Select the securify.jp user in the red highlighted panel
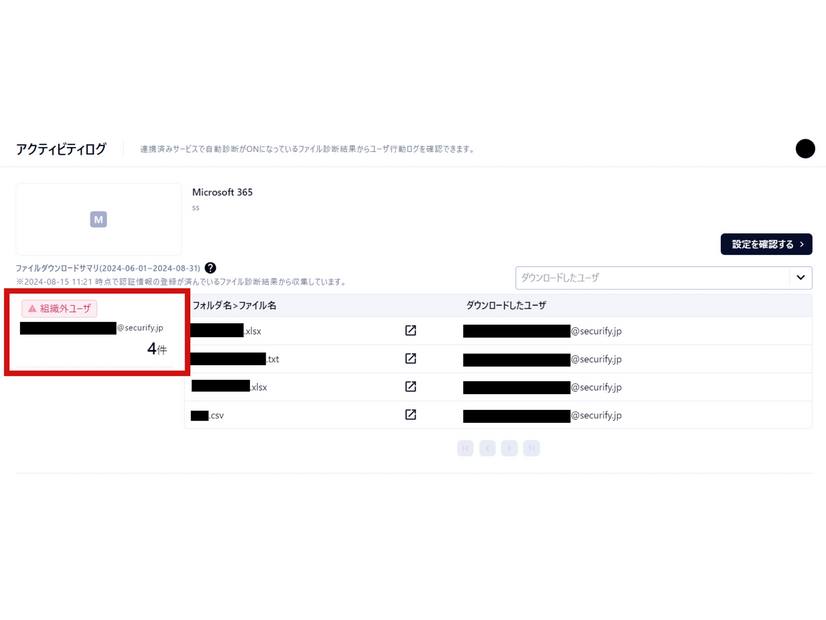Image resolution: width=826 pixels, height=620 pixels. 90,328
